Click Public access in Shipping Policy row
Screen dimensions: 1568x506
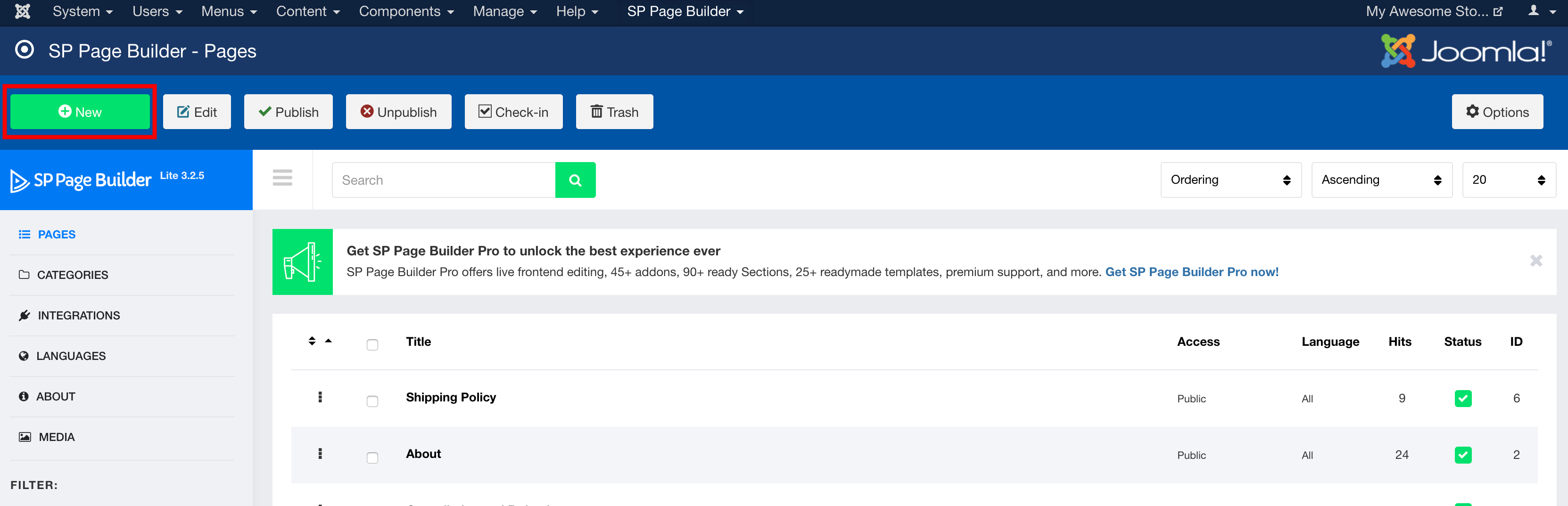pos(1191,399)
